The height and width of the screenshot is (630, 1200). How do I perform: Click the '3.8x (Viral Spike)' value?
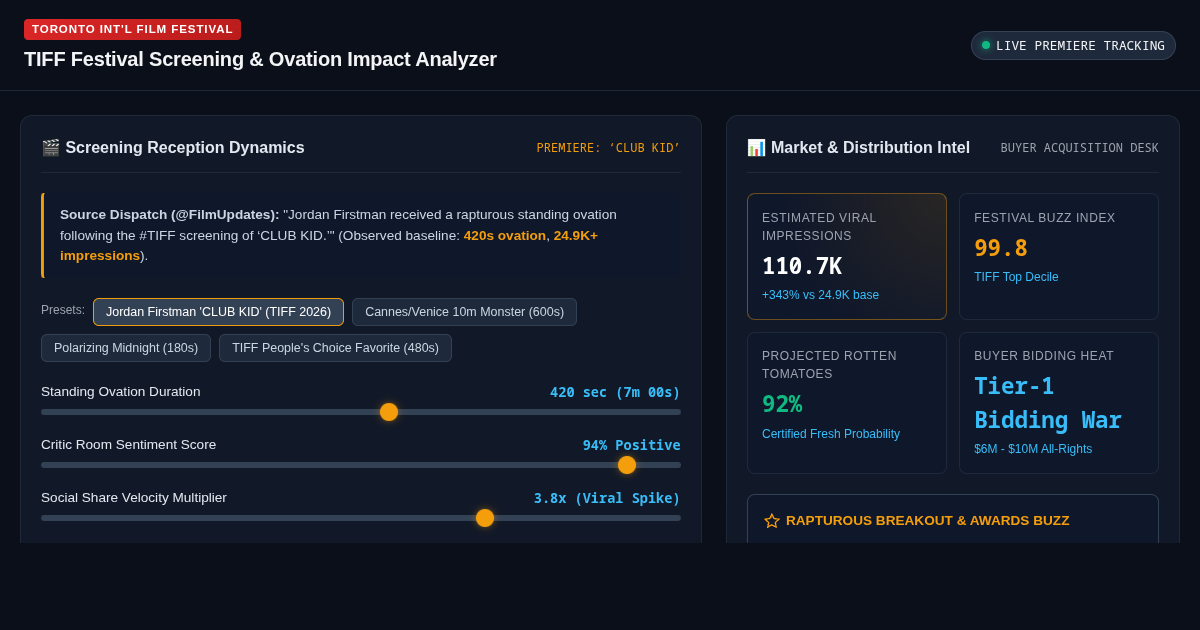point(607,498)
